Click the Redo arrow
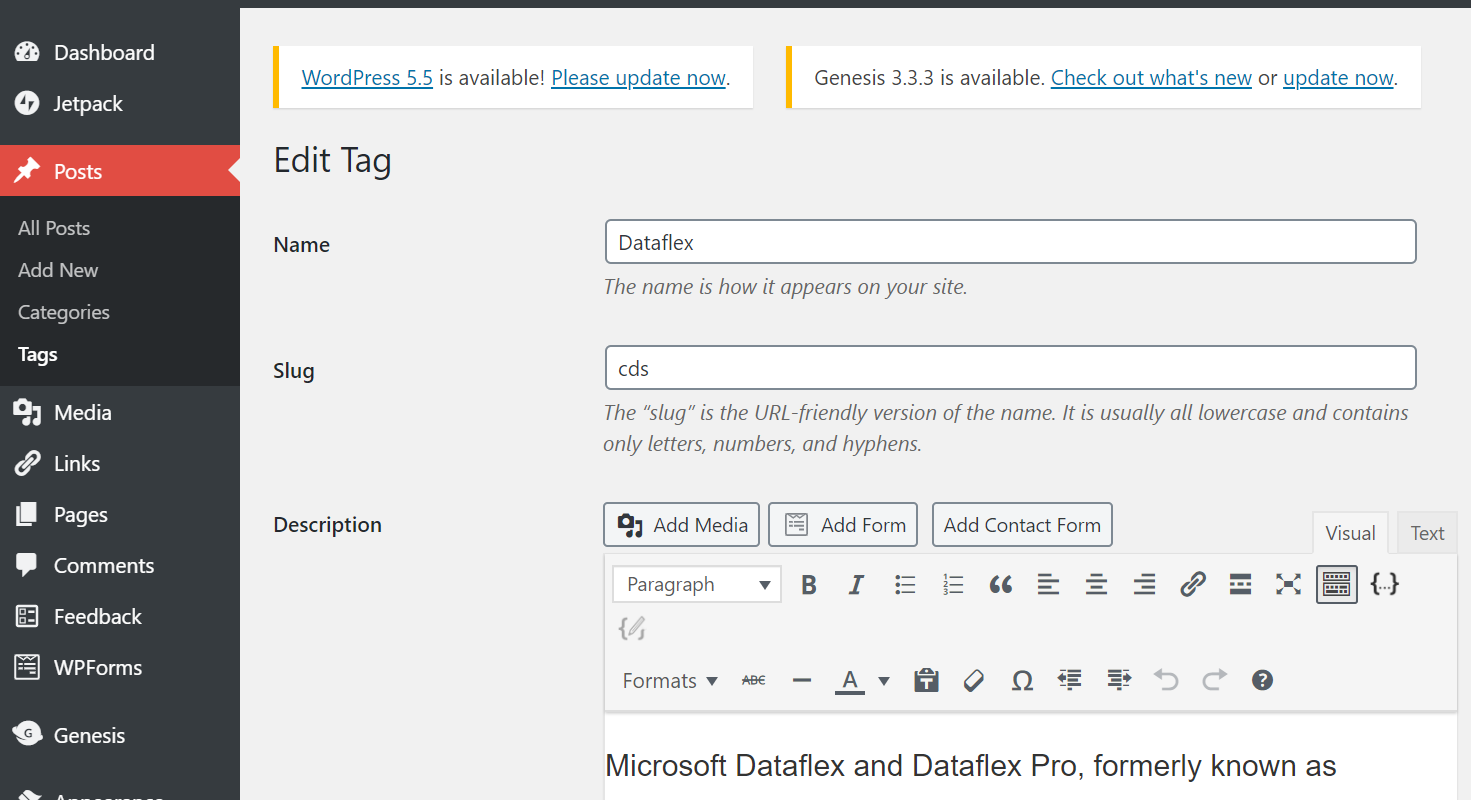The width and height of the screenshot is (1471, 800). pyautogui.click(x=1214, y=681)
